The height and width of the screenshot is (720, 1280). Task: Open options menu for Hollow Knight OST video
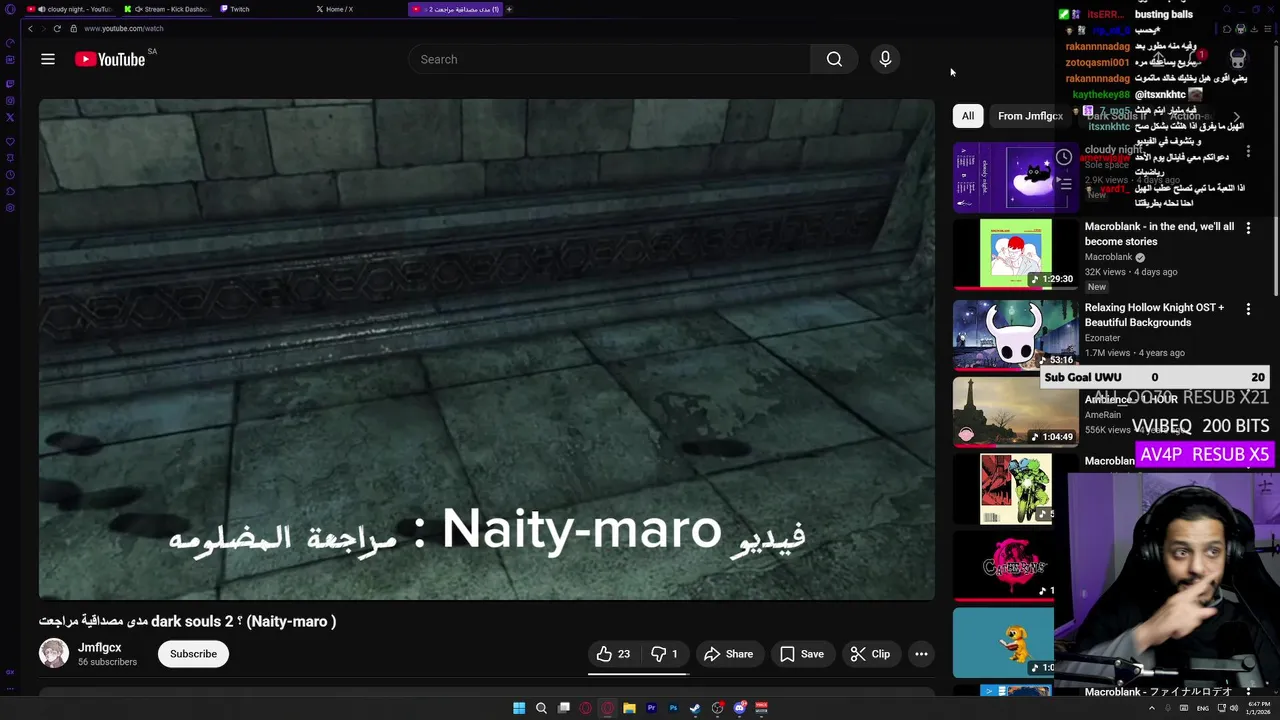(1248, 310)
